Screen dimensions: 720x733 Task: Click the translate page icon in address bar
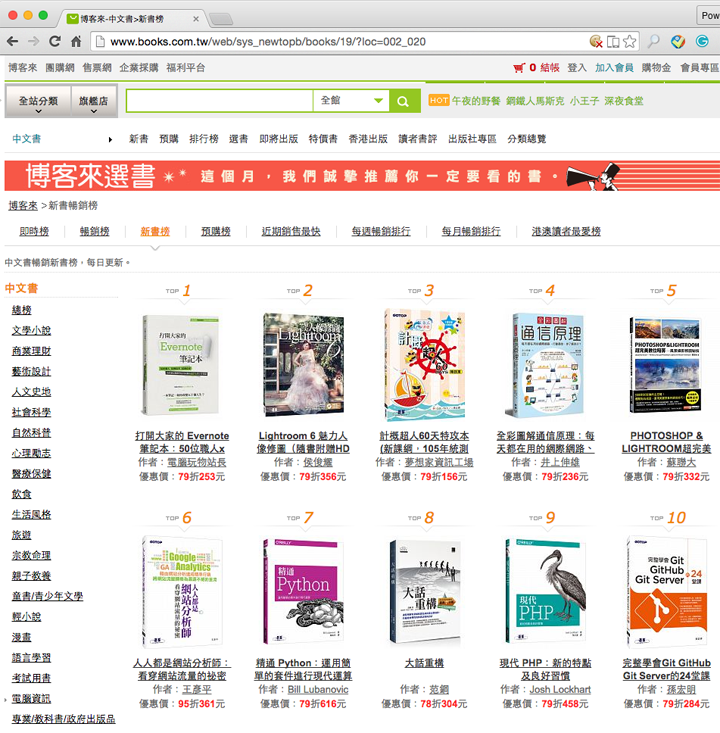pos(613,42)
